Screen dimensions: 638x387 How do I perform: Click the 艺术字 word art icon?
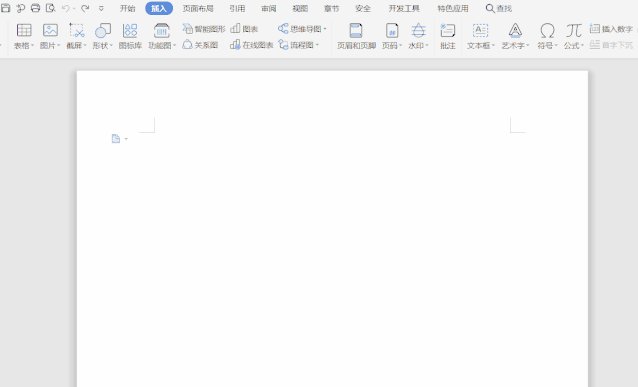(x=515, y=31)
